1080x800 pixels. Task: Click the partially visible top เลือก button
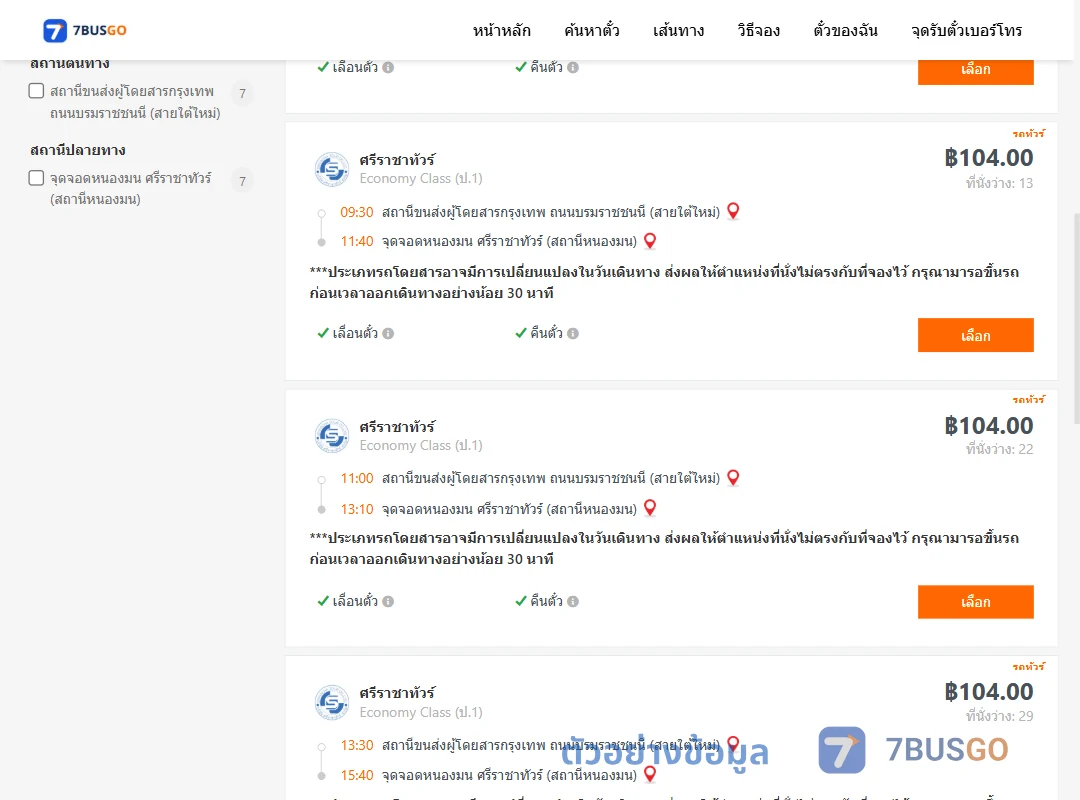[x=975, y=72]
